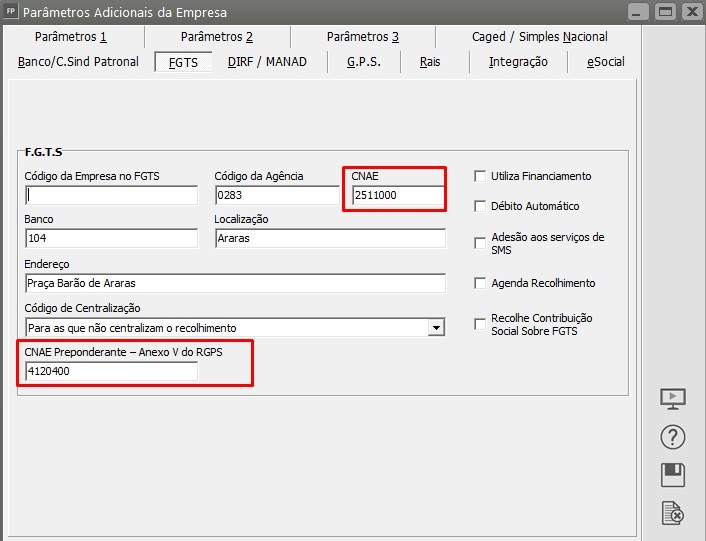The height and width of the screenshot is (541, 706).
Task: Click the FP application icon in title bar
Action: [x=11, y=12]
